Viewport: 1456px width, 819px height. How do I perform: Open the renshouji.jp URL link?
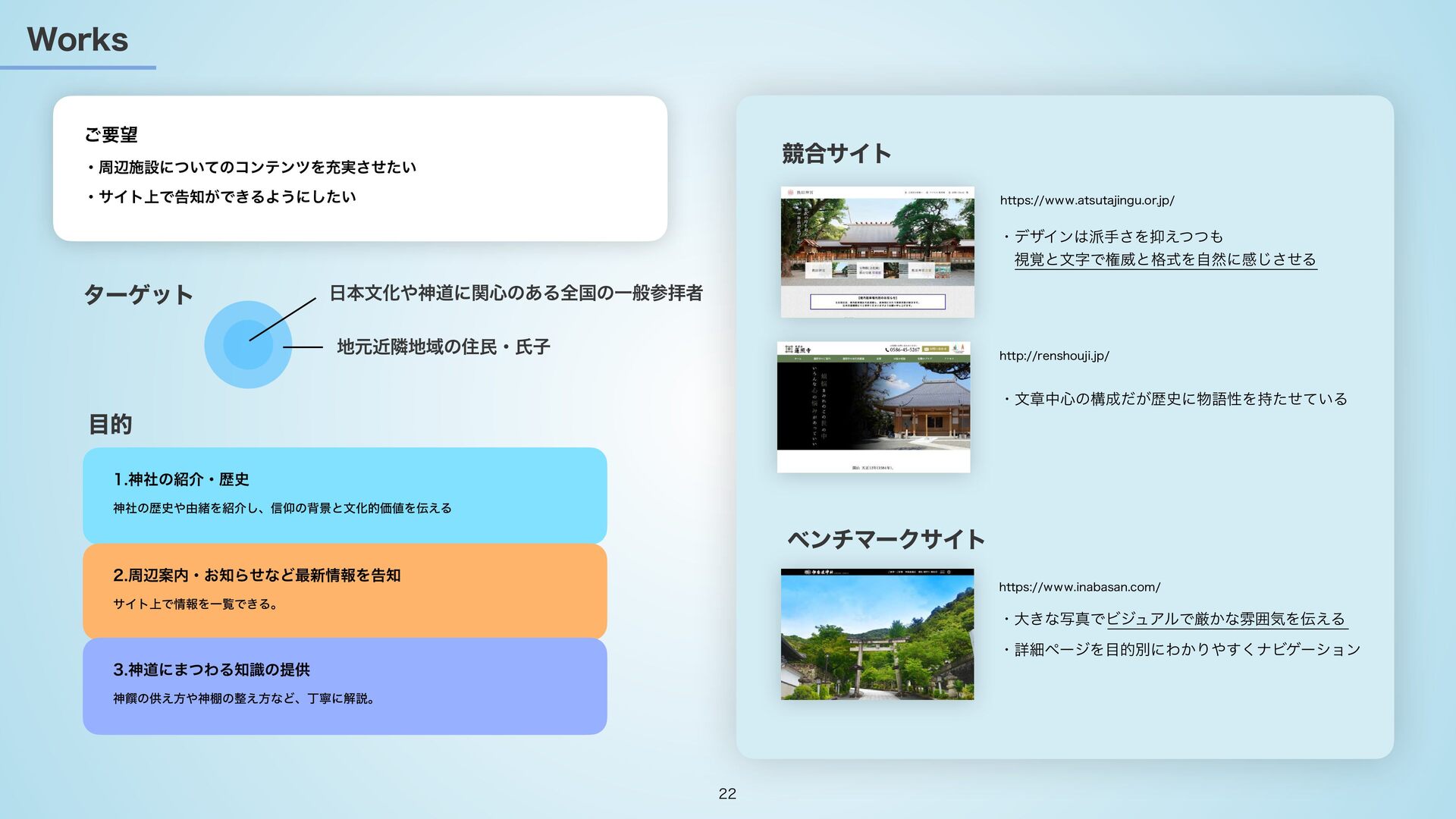1054,356
